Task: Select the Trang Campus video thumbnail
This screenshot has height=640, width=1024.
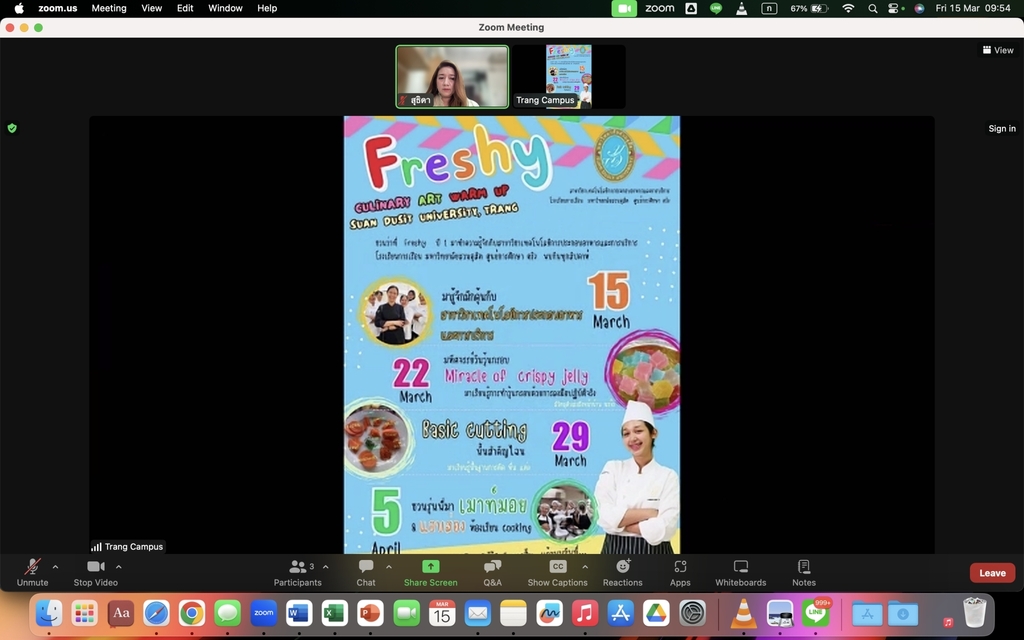Action: click(568, 76)
